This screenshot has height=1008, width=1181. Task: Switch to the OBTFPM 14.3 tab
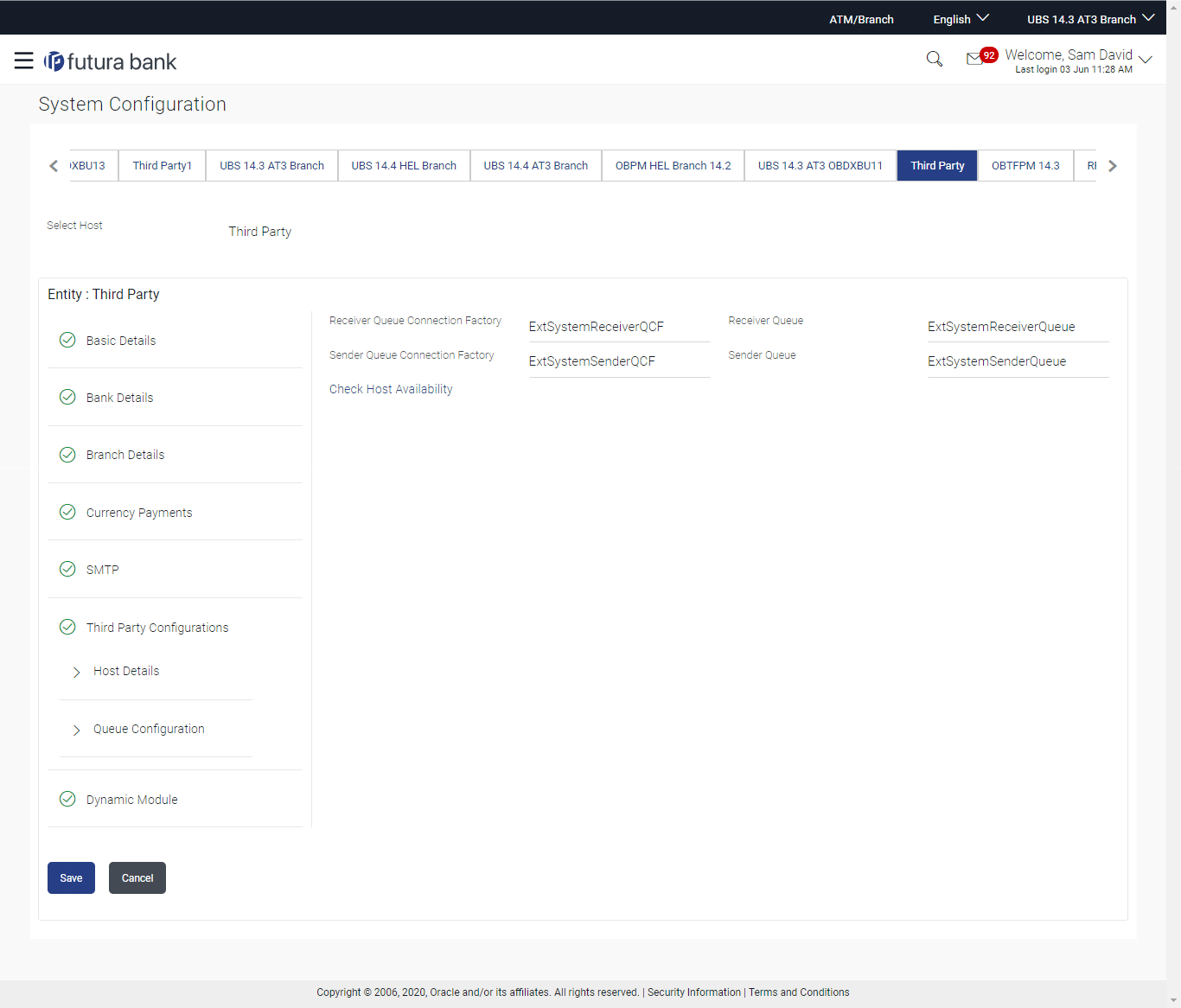[x=1025, y=165]
